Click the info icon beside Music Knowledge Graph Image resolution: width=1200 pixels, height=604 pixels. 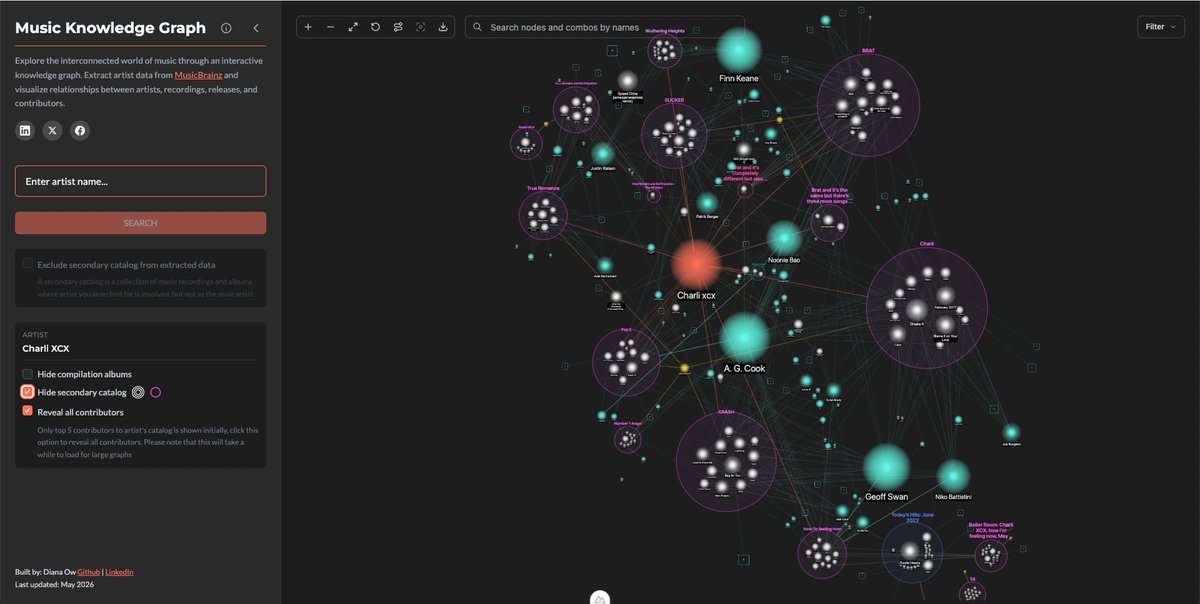click(x=226, y=28)
